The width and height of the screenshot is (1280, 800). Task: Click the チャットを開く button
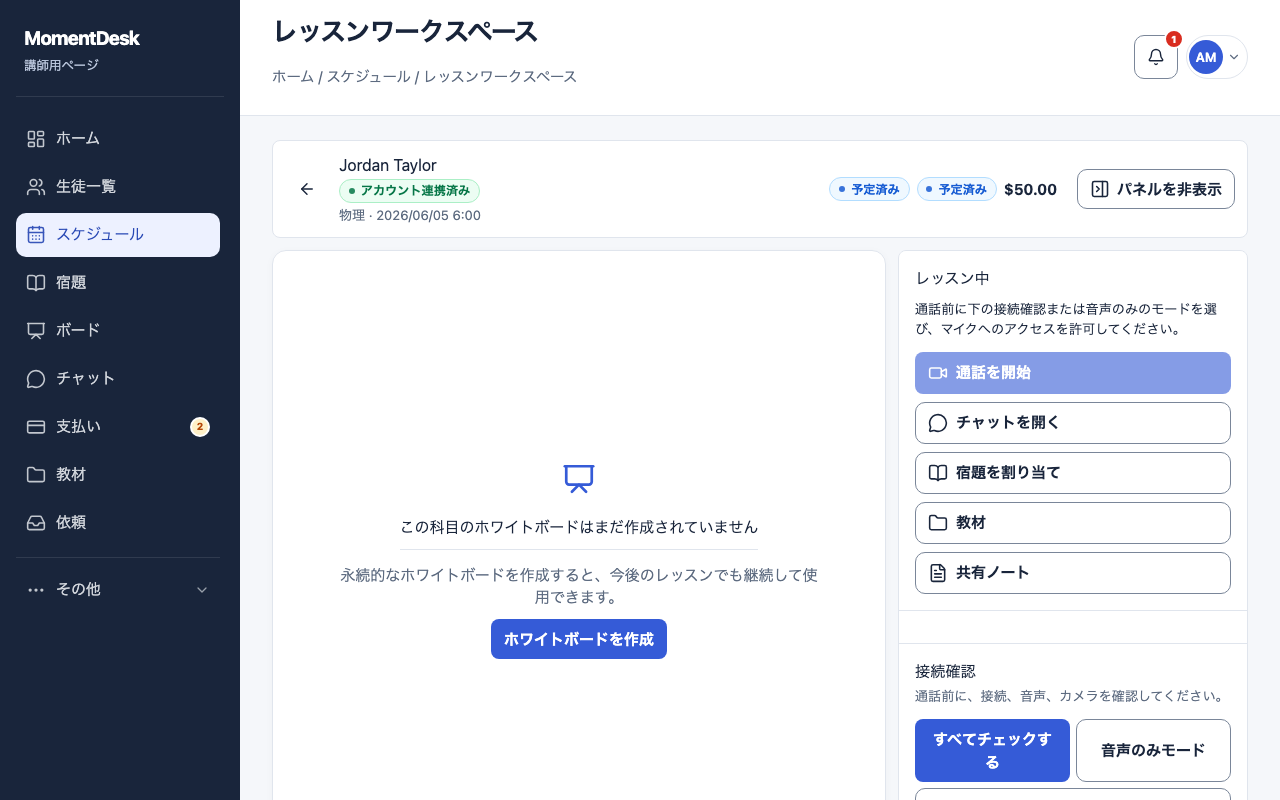(x=1073, y=423)
